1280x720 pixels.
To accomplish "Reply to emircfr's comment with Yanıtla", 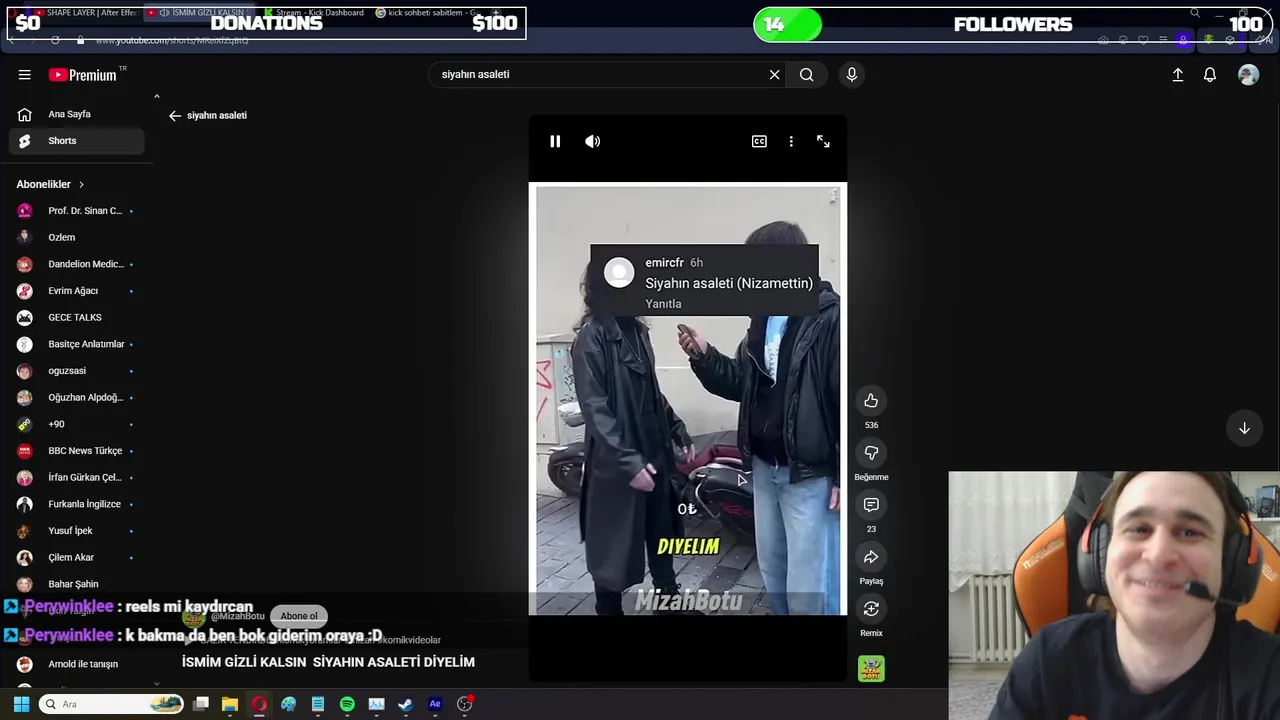I will [x=664, y=304].
